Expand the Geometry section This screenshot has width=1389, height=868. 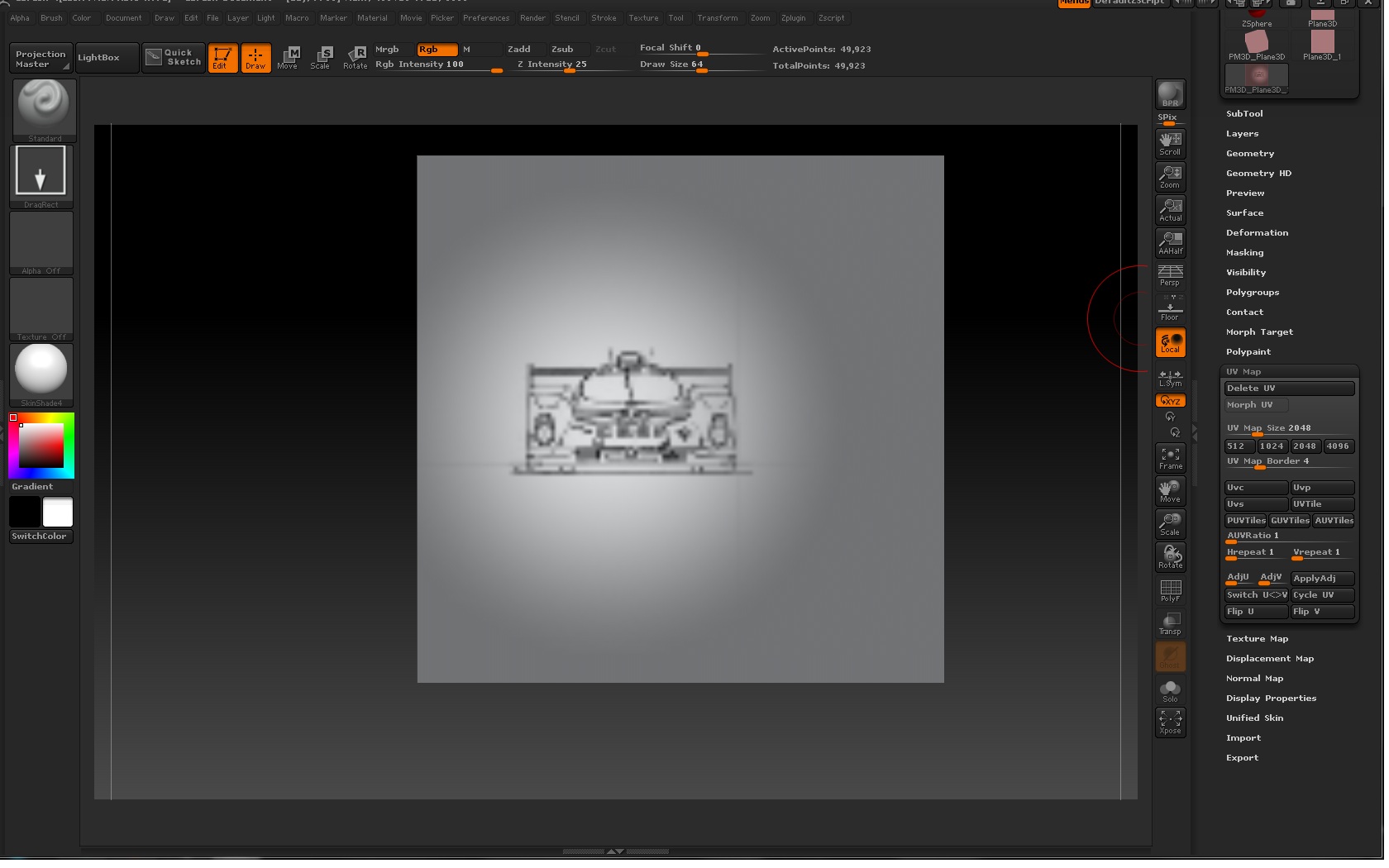(1249, 153)
